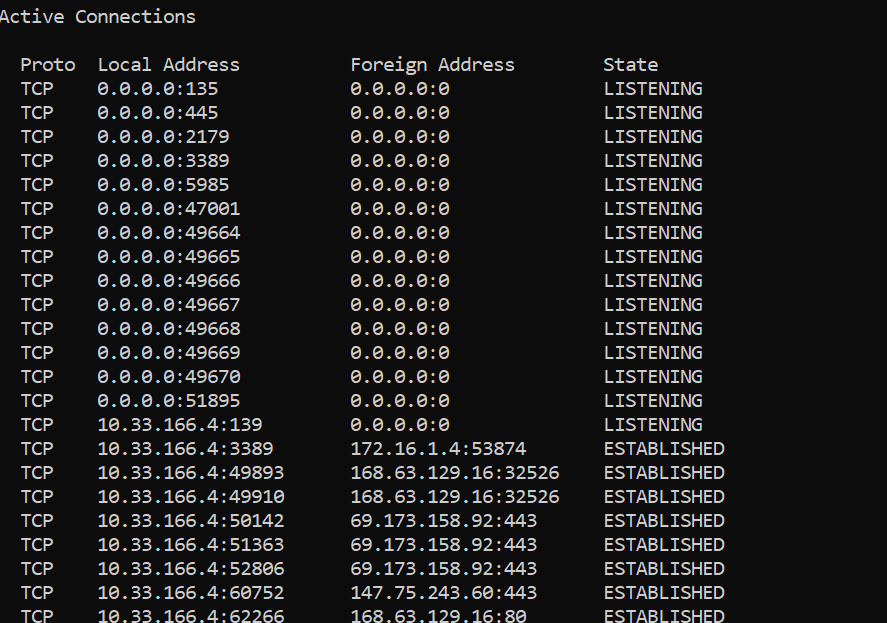Viewport: 887px width, 623px height.
Task: Click local address 0.0.0.0:3389
Action: (163, 161)
